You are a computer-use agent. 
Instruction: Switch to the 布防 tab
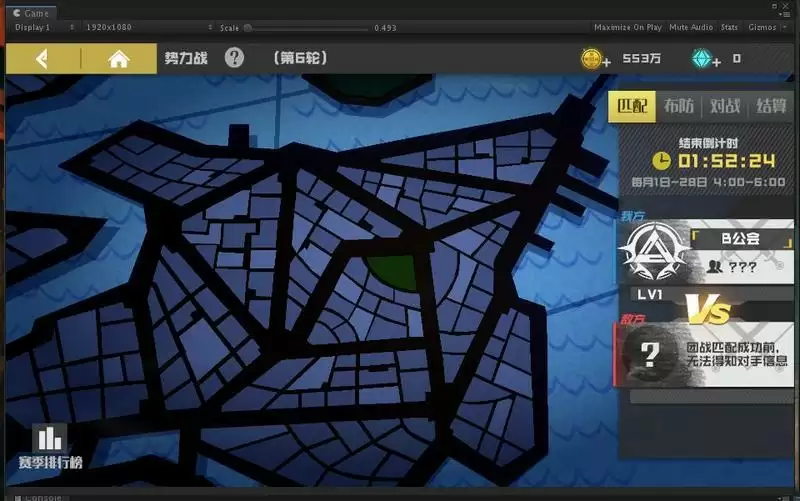(x=679, y=106)
